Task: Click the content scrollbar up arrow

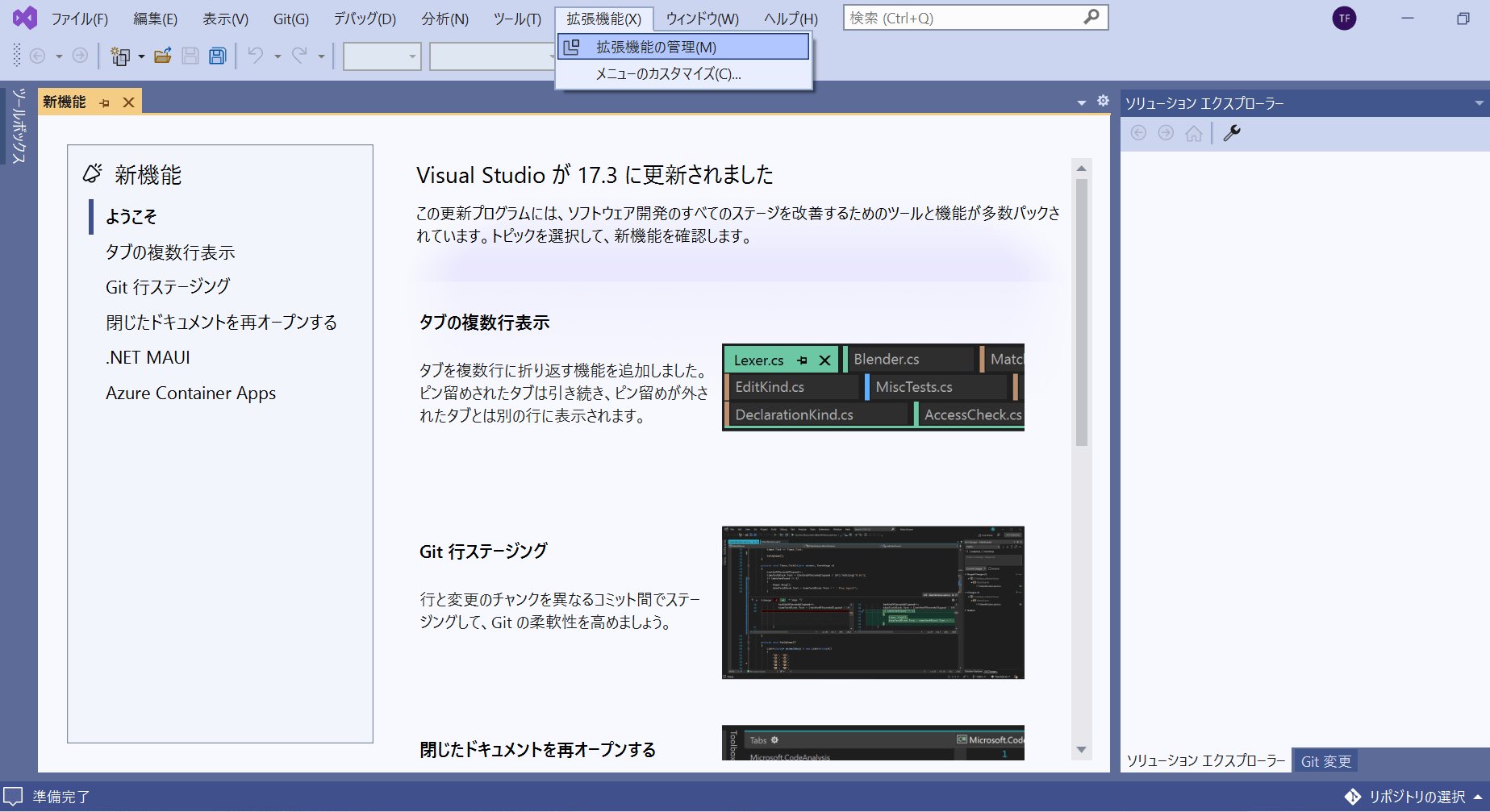Action: [x=1082, y=168]
